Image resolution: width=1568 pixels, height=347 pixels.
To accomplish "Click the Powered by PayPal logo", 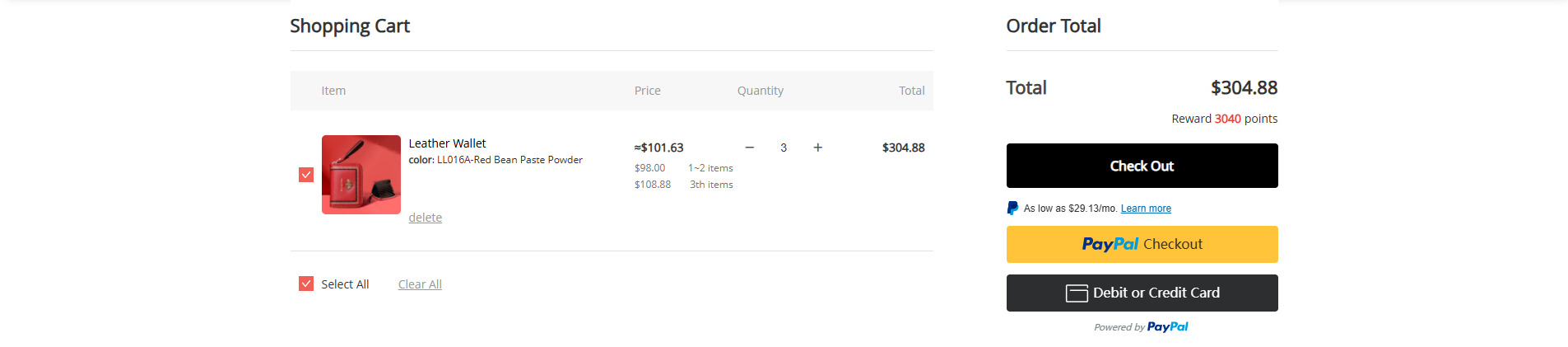I will pyautogui.click(x=1167, y=327).
